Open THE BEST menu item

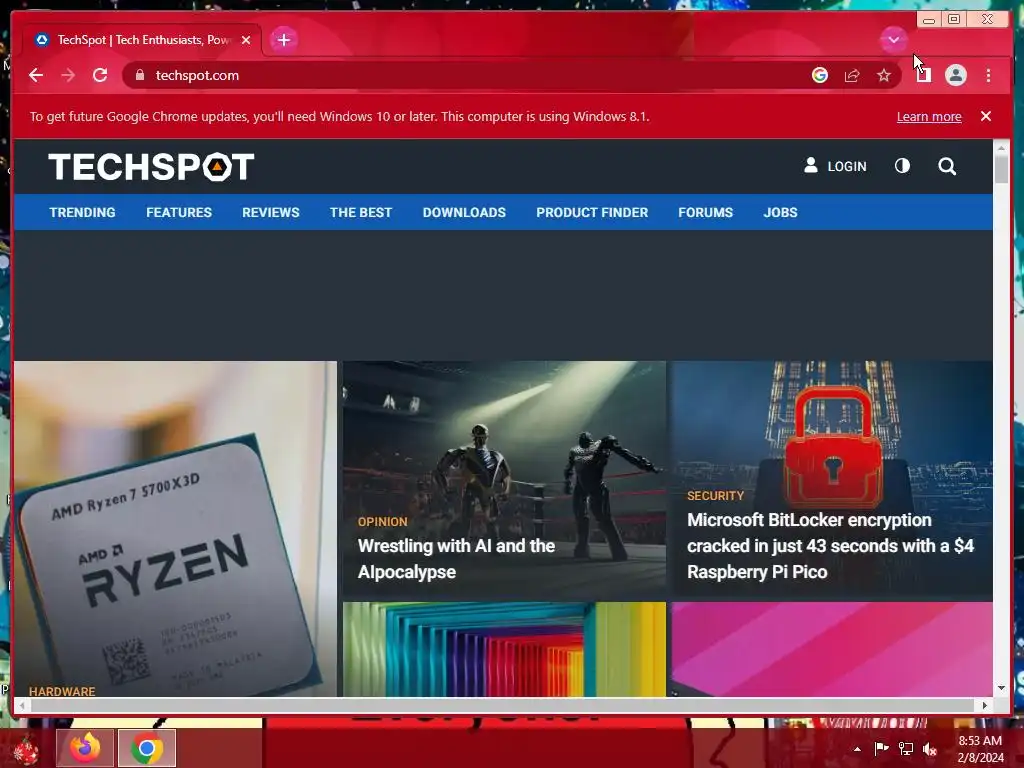[x=360, y=212]
